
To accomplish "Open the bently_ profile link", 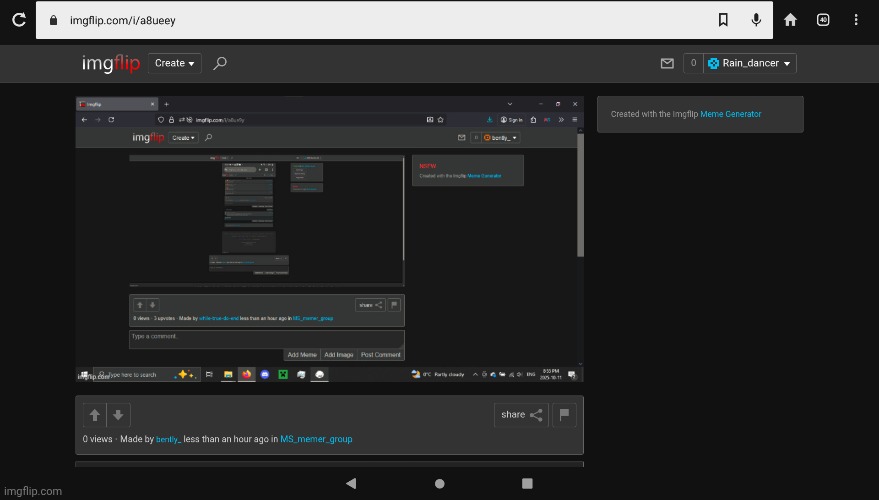I will tap(168, 439).
